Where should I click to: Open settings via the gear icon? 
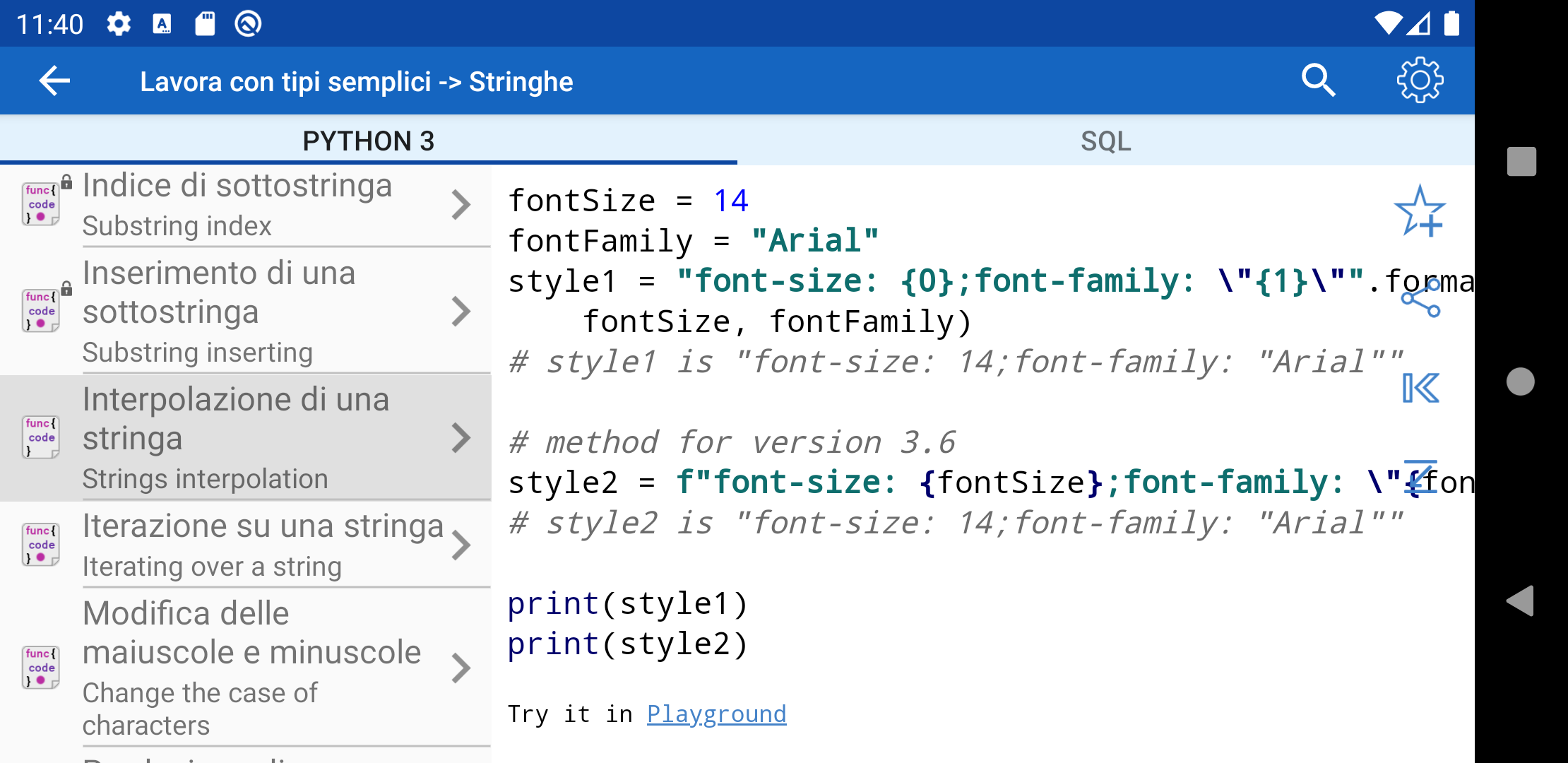click(1420, 81)
